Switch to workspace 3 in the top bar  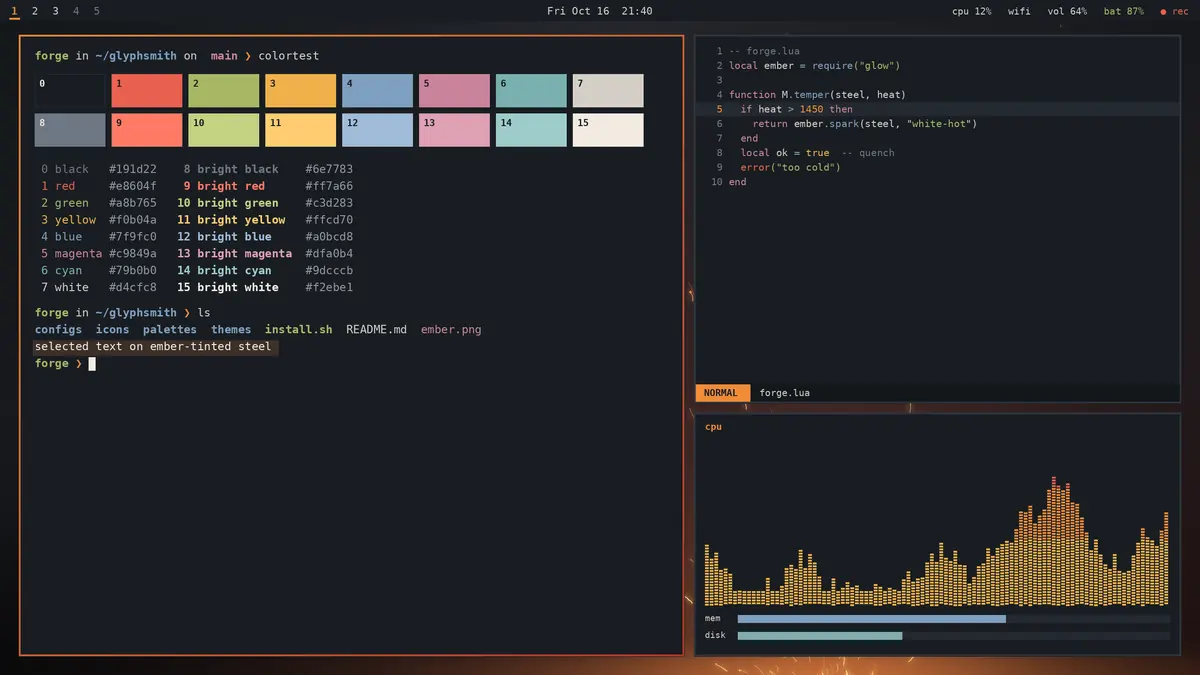pyautogui.click(x=55, y=11)
